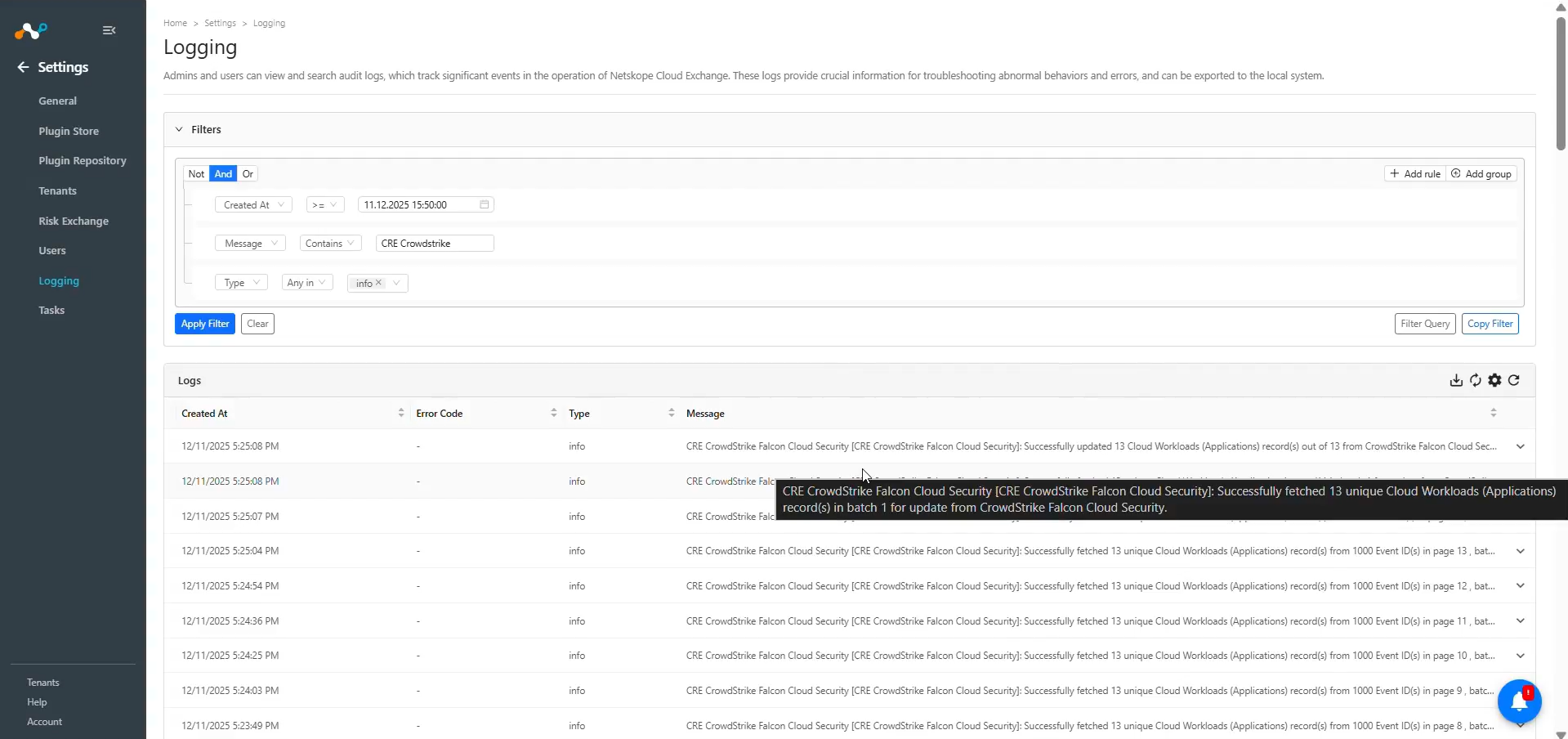
Task: Open the Contains operator dropdown
Action: 330,243
